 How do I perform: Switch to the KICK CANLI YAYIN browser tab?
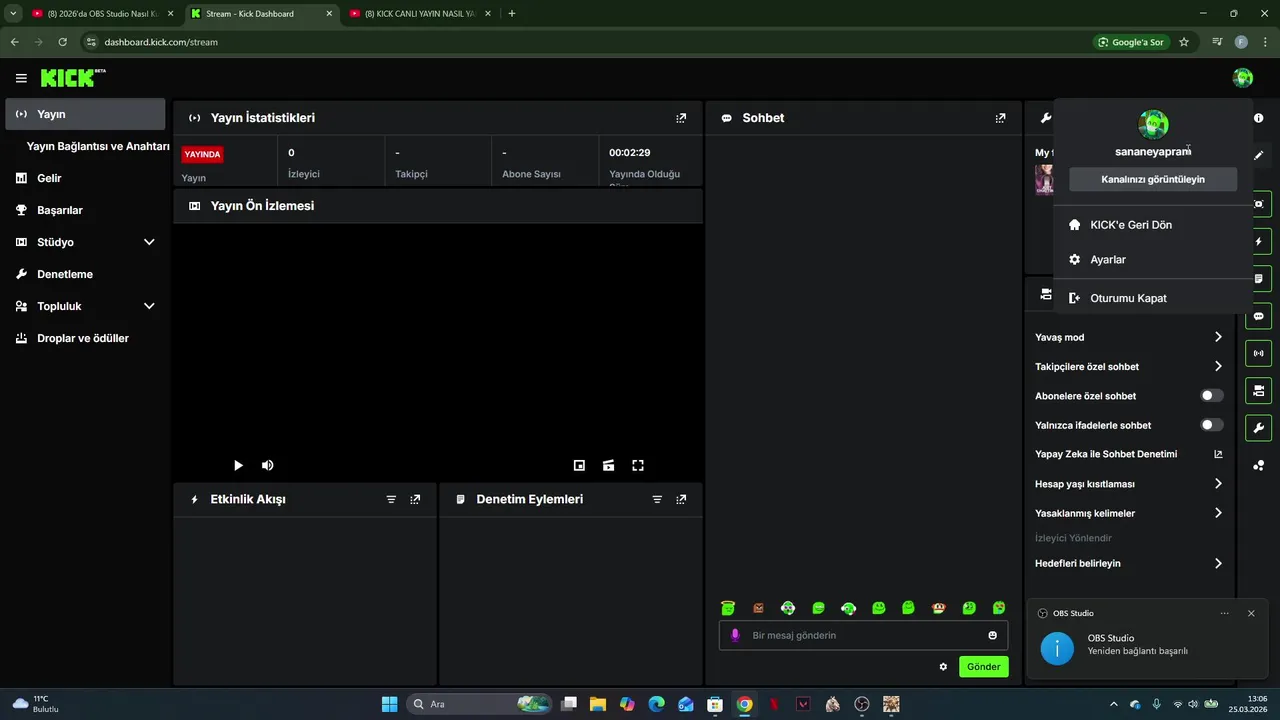pyautogui.click(x=418, y=14)
